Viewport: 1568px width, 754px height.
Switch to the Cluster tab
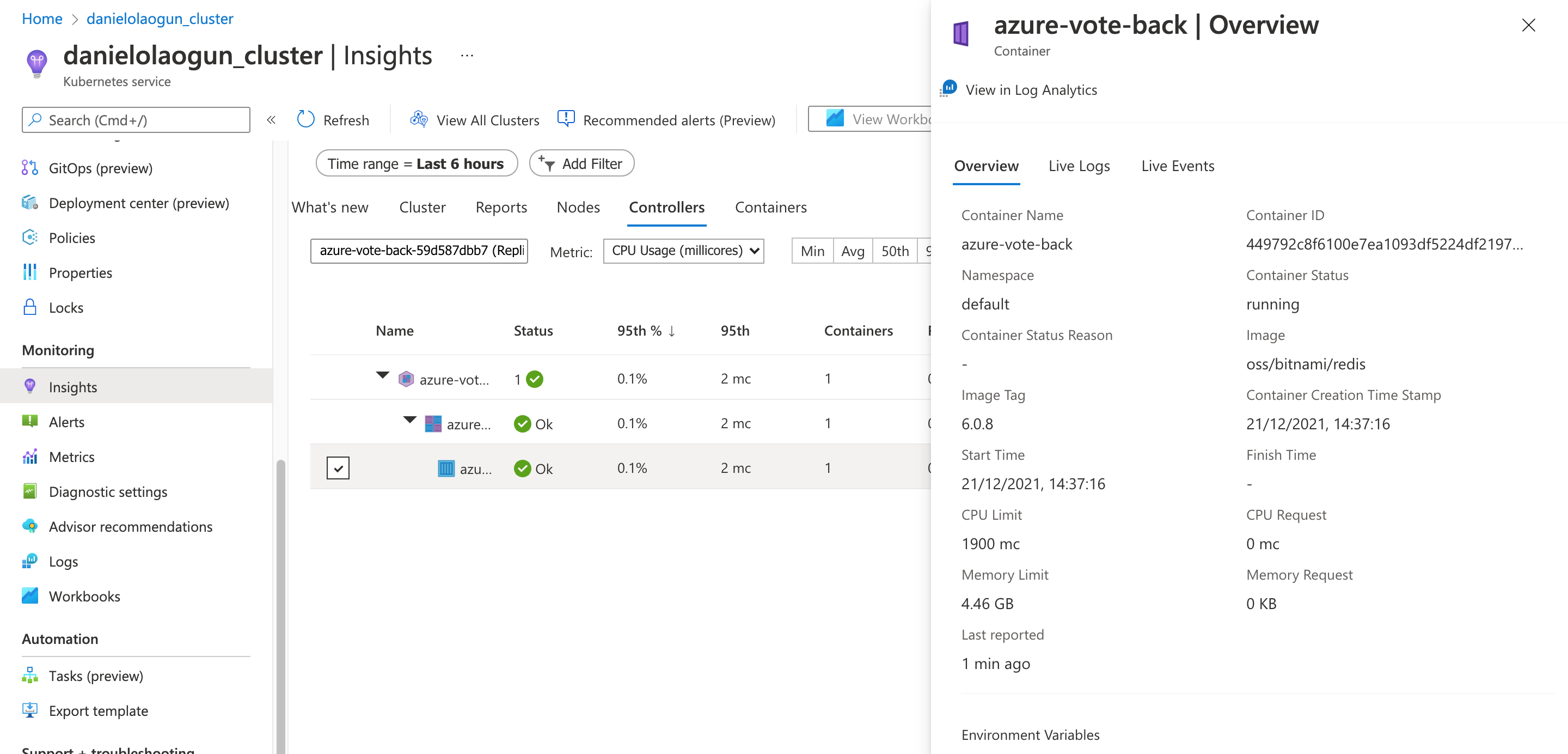coord(422,207)
